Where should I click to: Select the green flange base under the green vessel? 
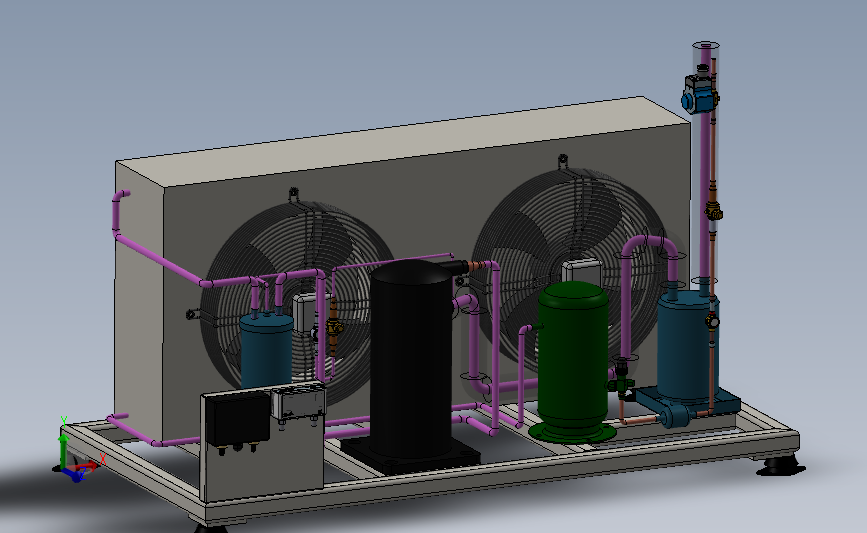572,432
